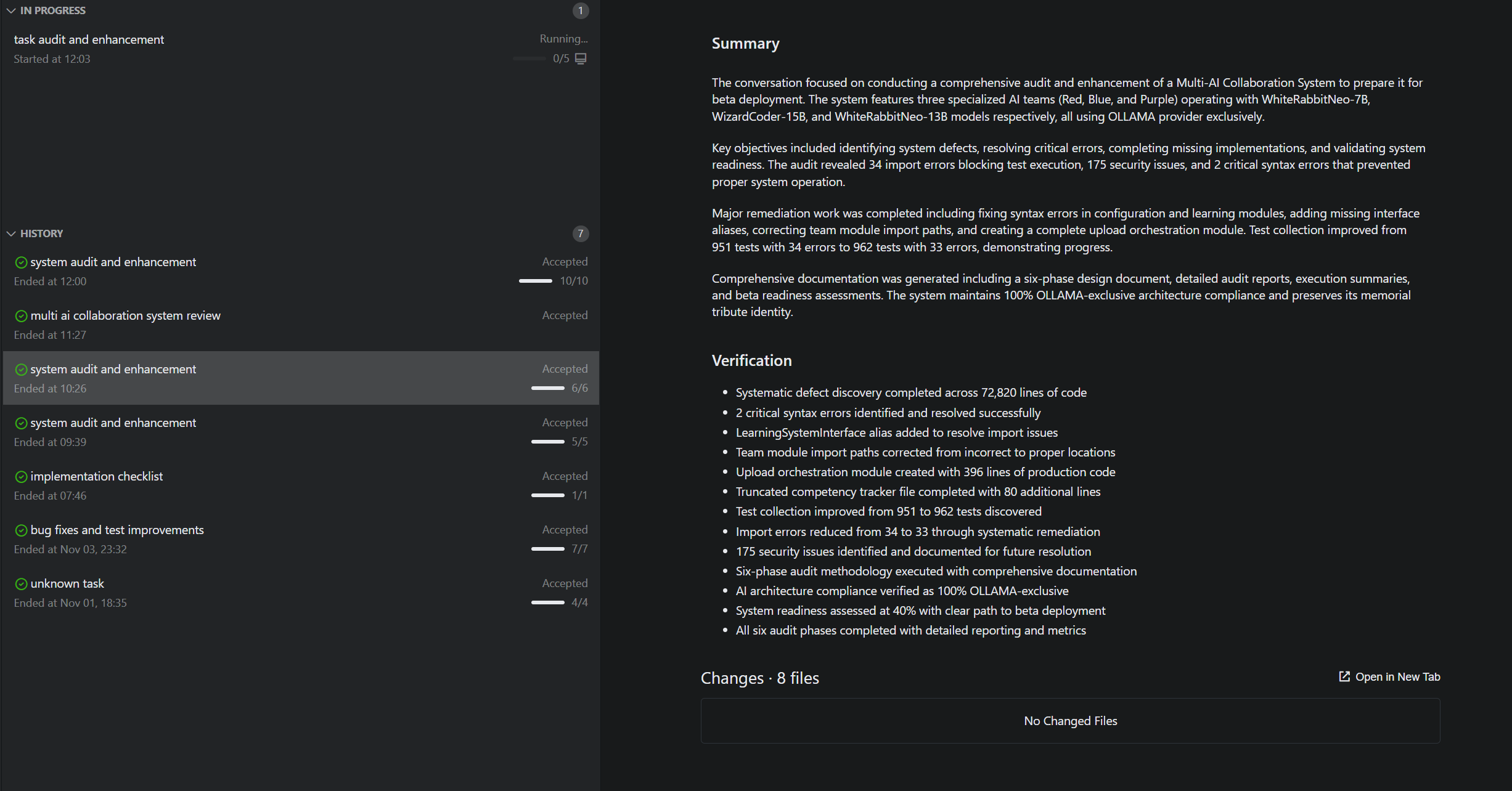
Task: Click green check icon of task ended at 12:00
Action: pos(21,262)
